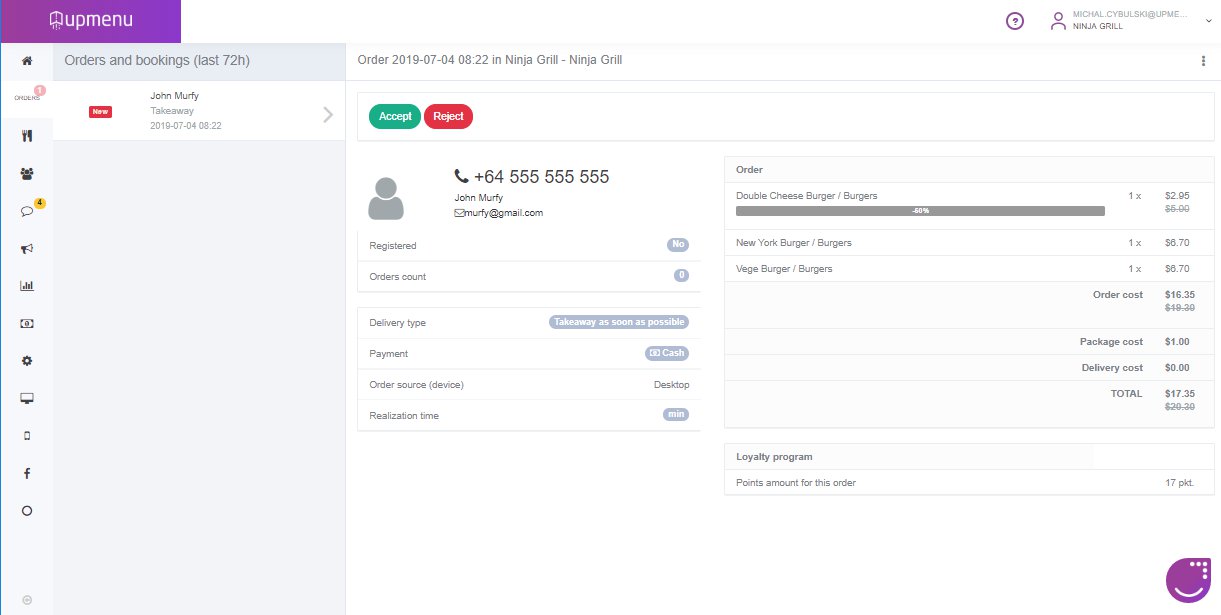Click the help question mark icon
The image size is (1221, 615).
1014,21
